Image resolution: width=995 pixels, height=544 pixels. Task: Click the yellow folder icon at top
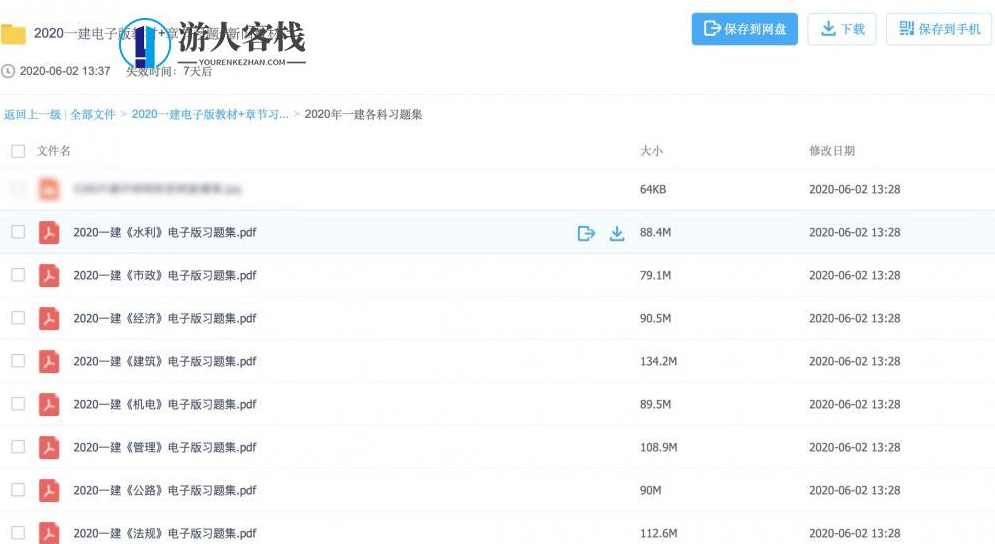[13, 34]
